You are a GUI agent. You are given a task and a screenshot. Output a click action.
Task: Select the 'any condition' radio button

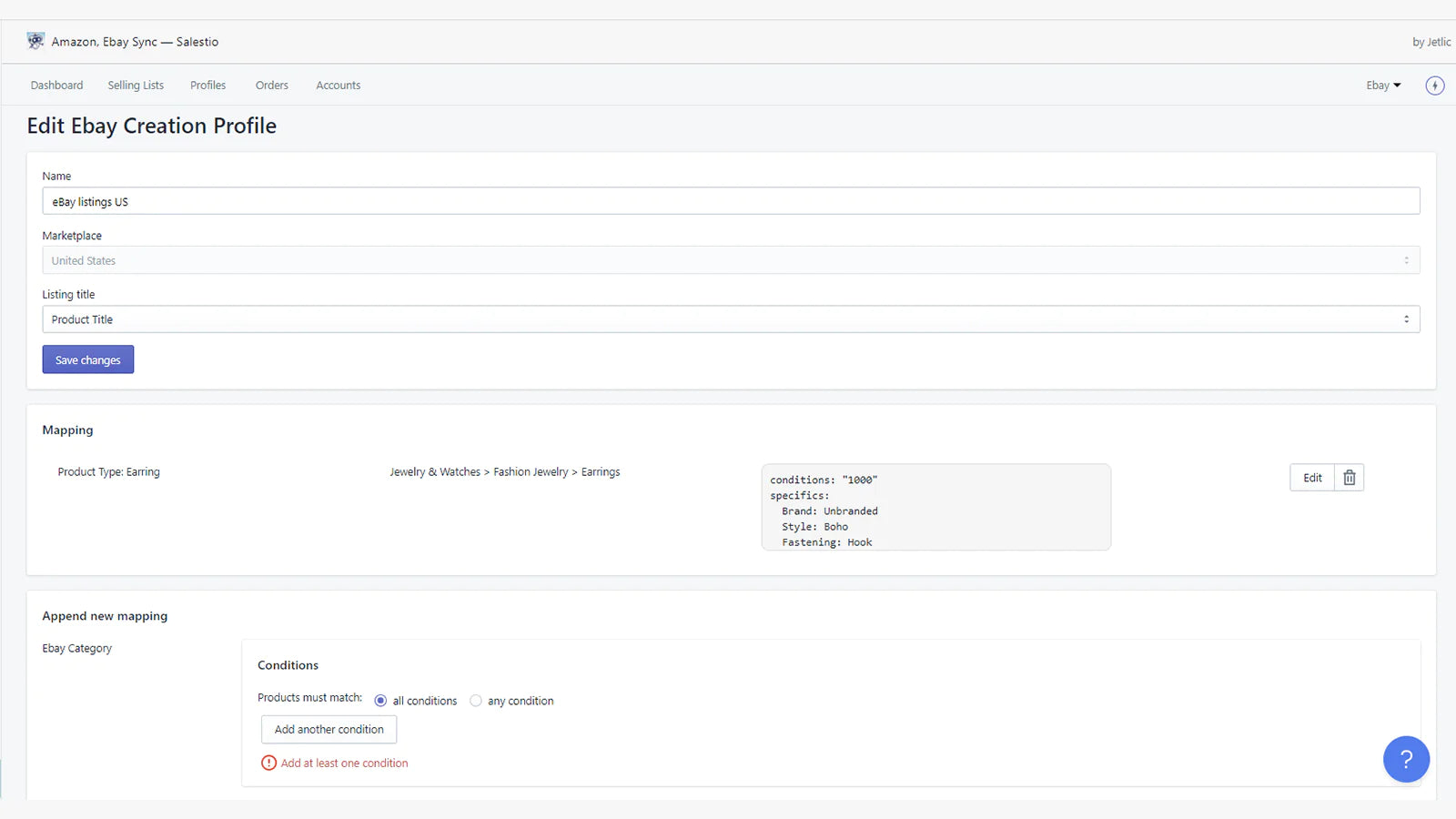(x=476, y=701)
